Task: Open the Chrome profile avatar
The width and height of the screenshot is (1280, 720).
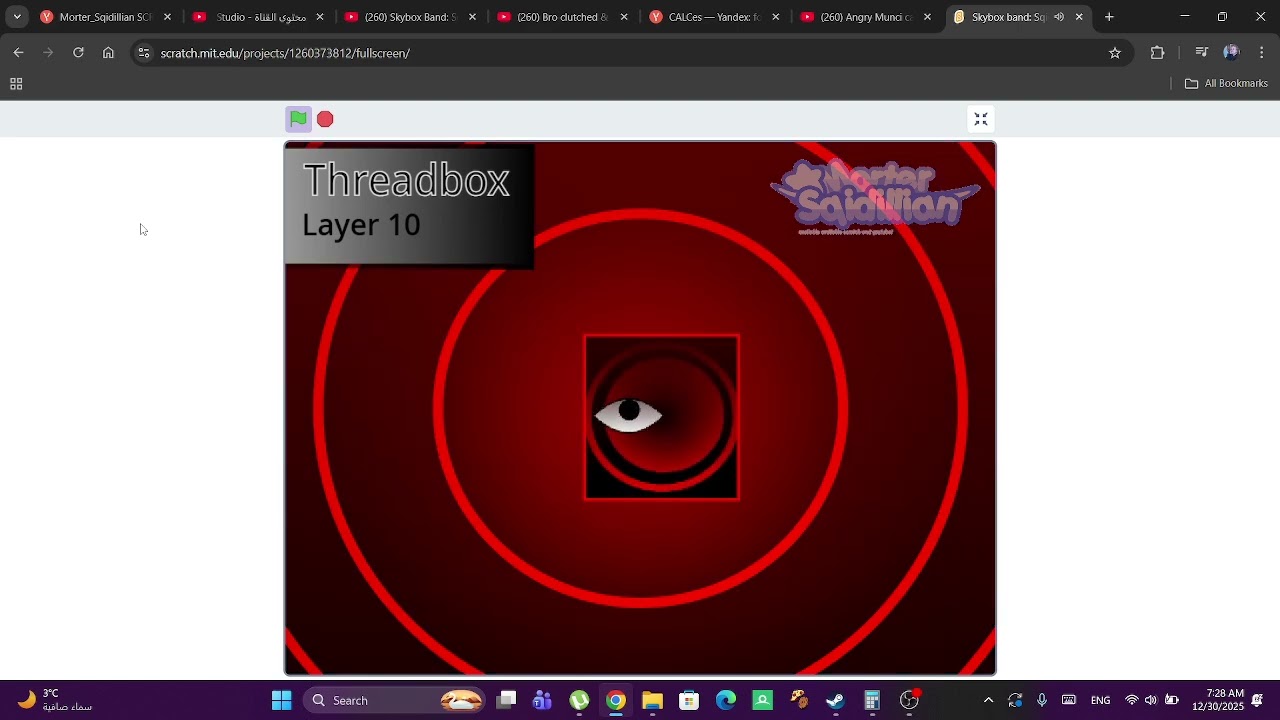Action: click(1231, 53)
